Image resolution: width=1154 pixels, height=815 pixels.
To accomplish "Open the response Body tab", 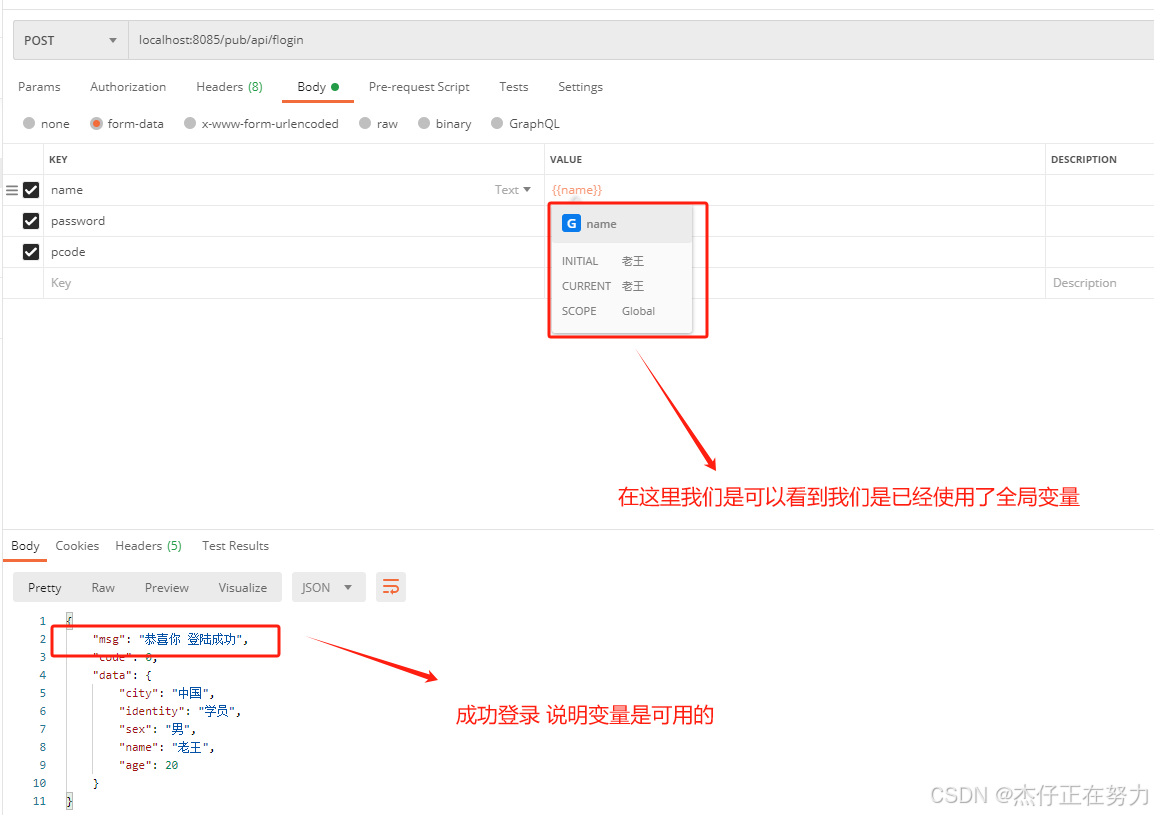I will click(x=25, y=546).
